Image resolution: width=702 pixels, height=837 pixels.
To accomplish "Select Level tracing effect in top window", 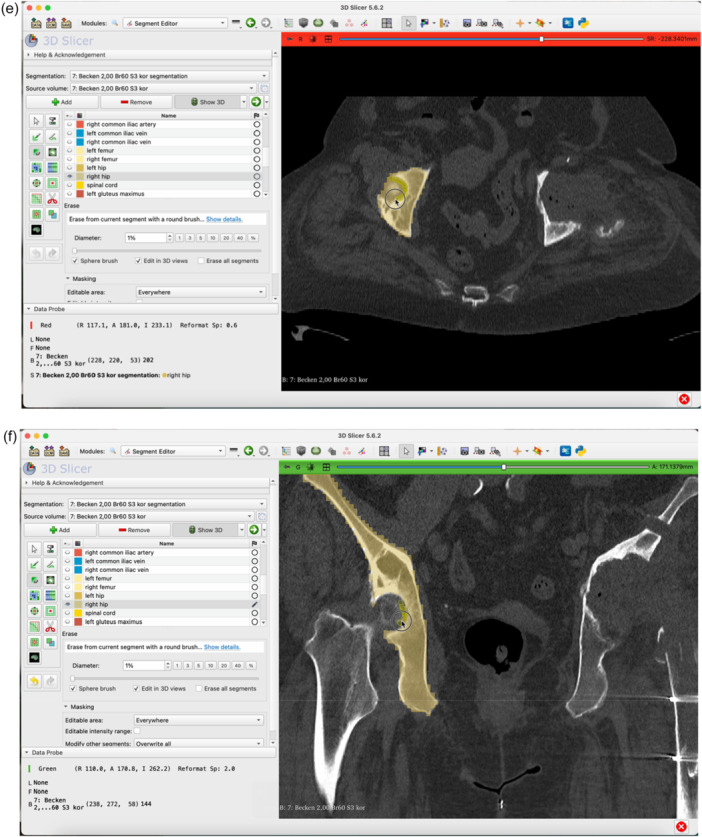I will (x=52, y=152).
